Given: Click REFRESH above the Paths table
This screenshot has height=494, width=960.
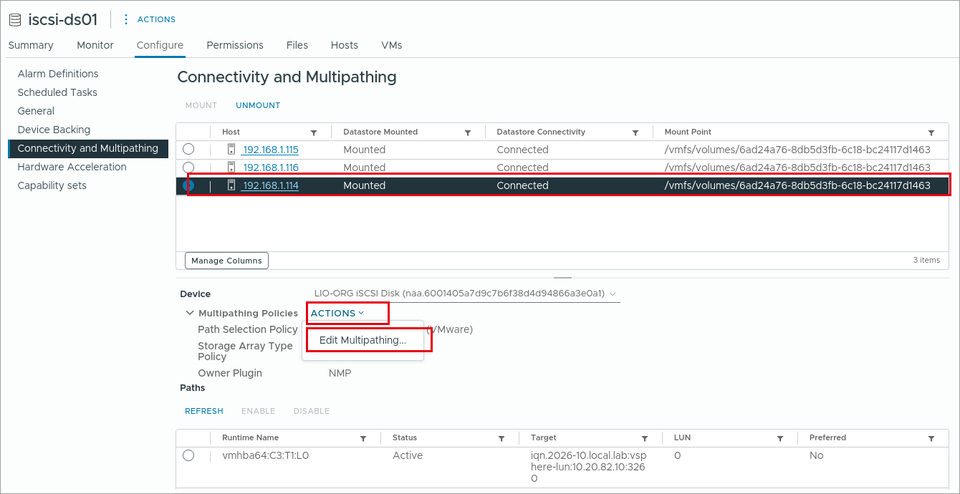Looking at the screenshot, I should pos(204,411).
